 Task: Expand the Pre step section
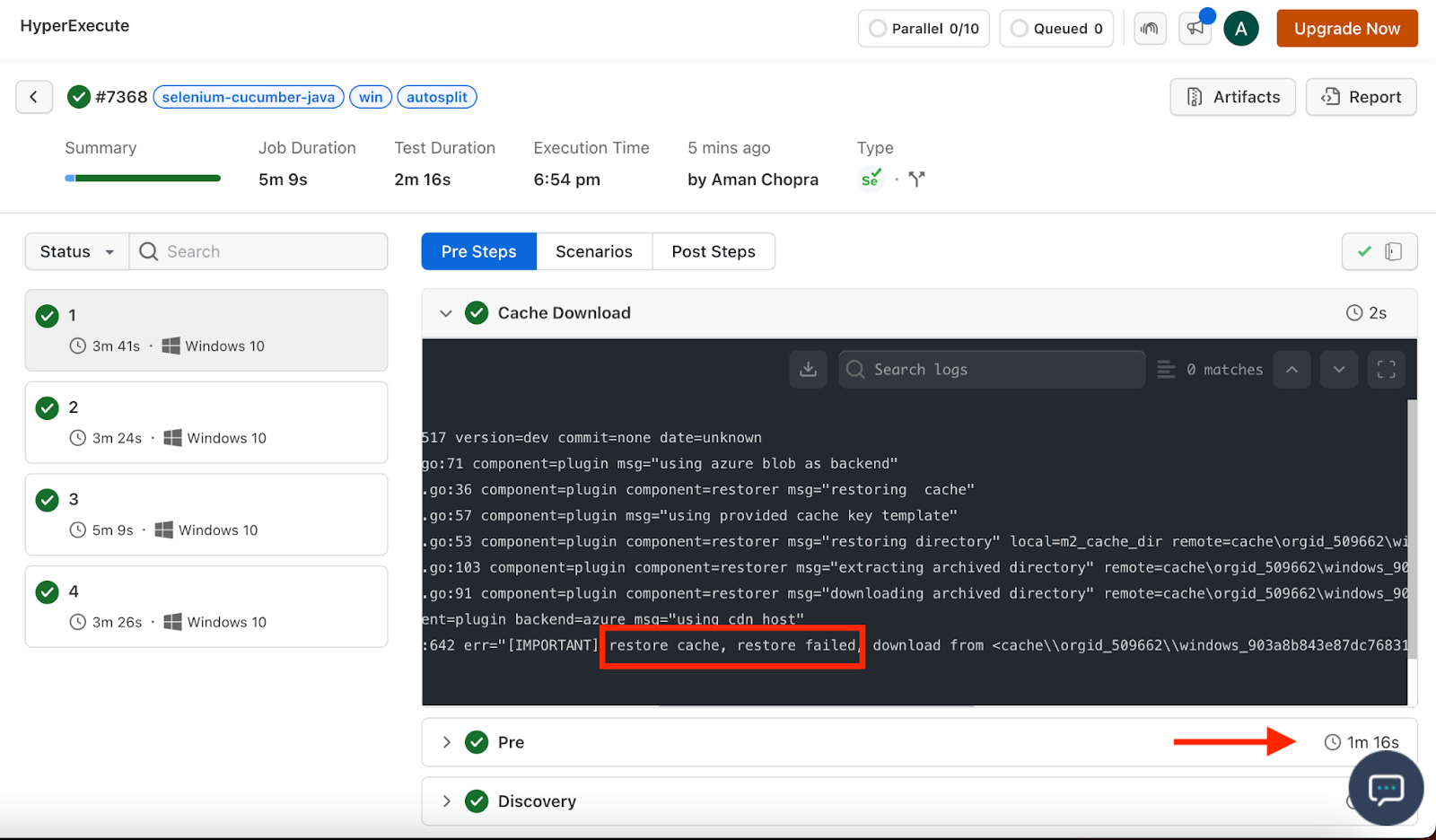(446, 742)
